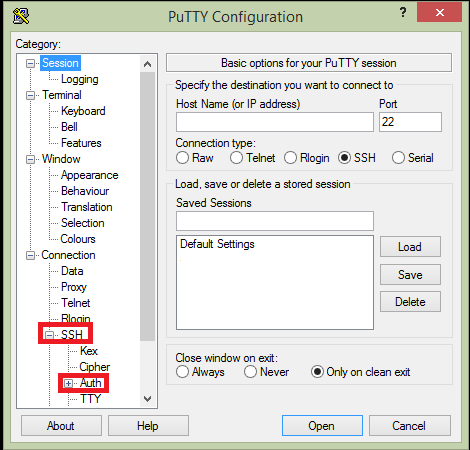Screen dimensions: 470x450
Task: Click the Open button
Action: coord(322,426)
